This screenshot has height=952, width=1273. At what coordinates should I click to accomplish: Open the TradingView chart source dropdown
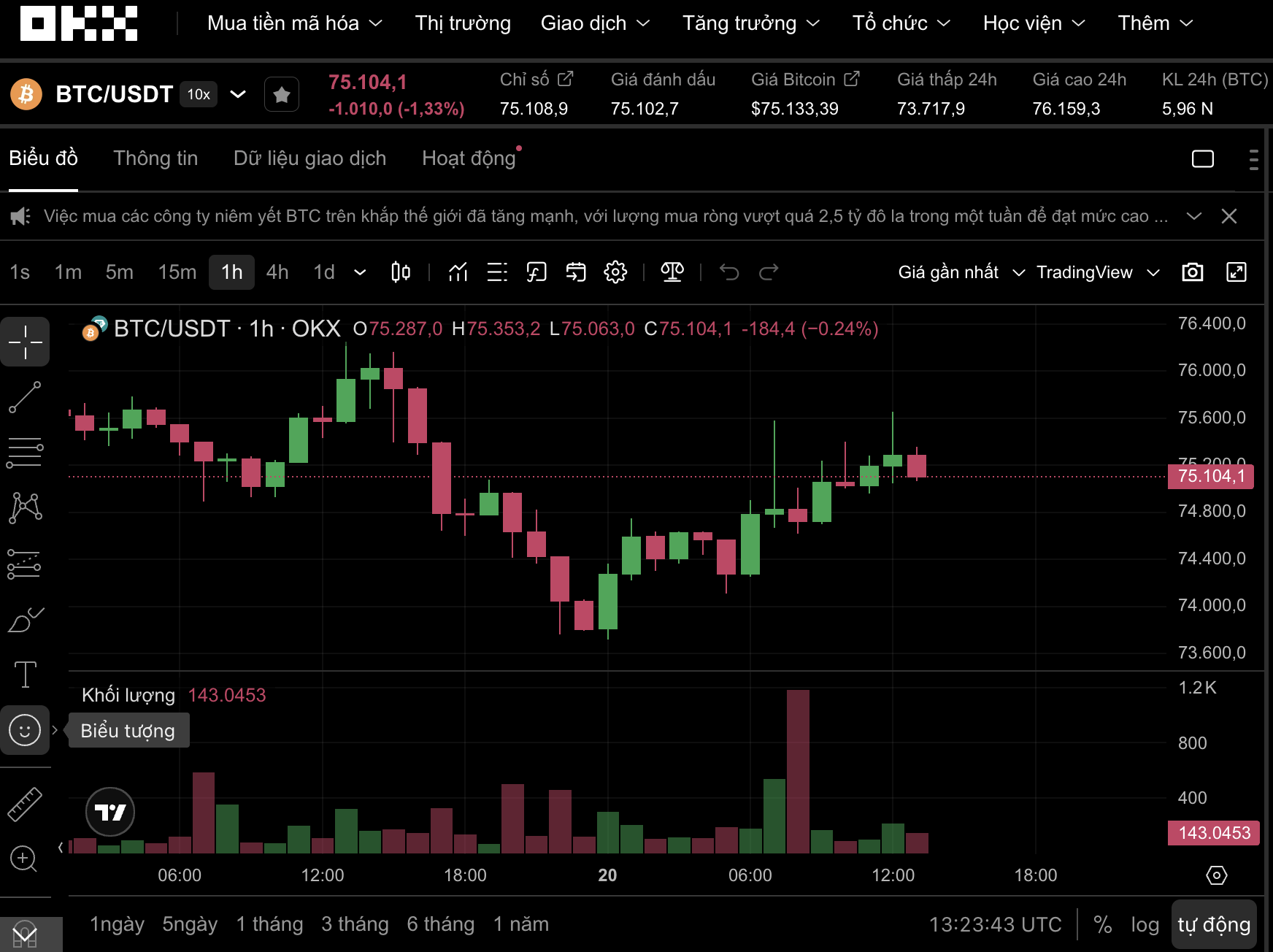click(x=1097, y=272)
